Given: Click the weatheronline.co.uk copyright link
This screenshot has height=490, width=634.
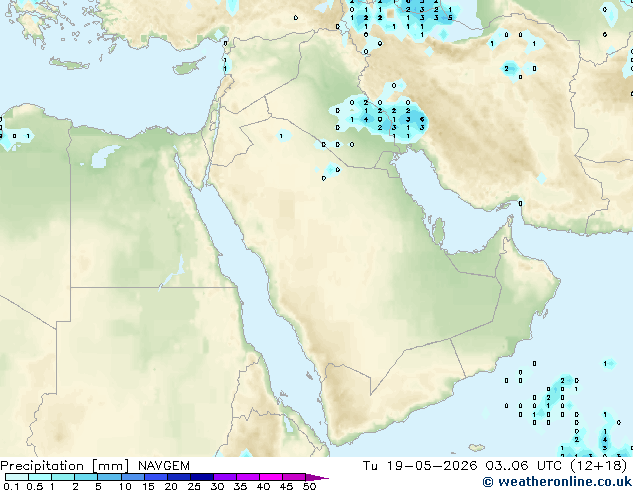Looking at the screenshot, I should pyautogui.click(x=557, y=482).
